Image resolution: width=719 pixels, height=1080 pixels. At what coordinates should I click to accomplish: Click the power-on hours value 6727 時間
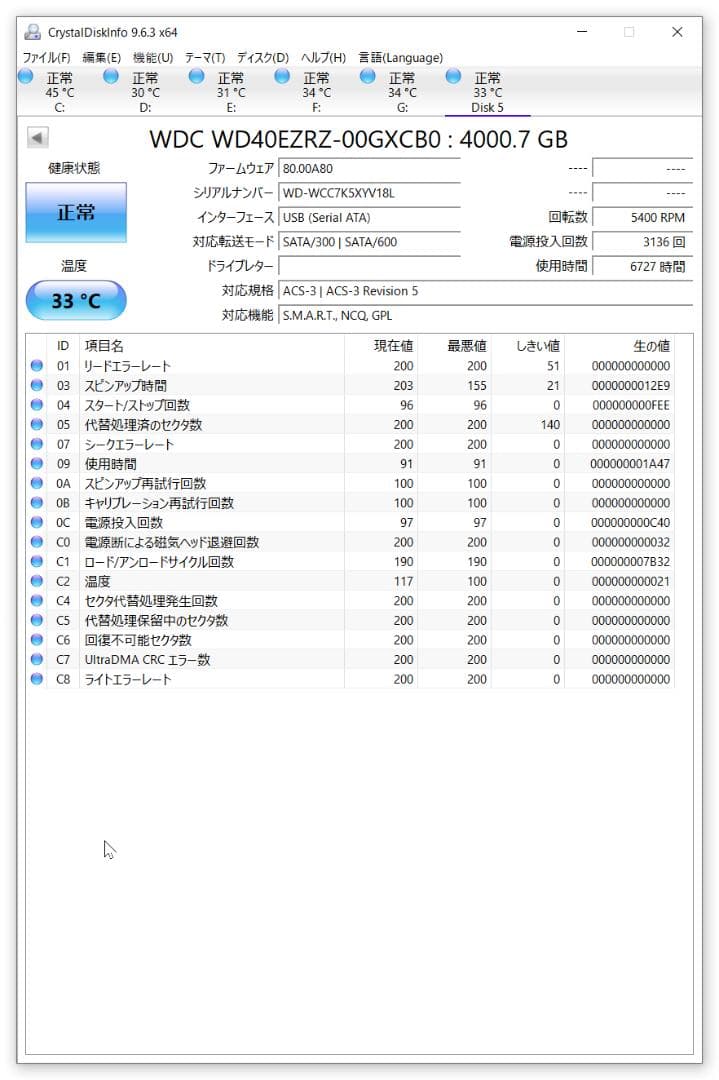643,267
